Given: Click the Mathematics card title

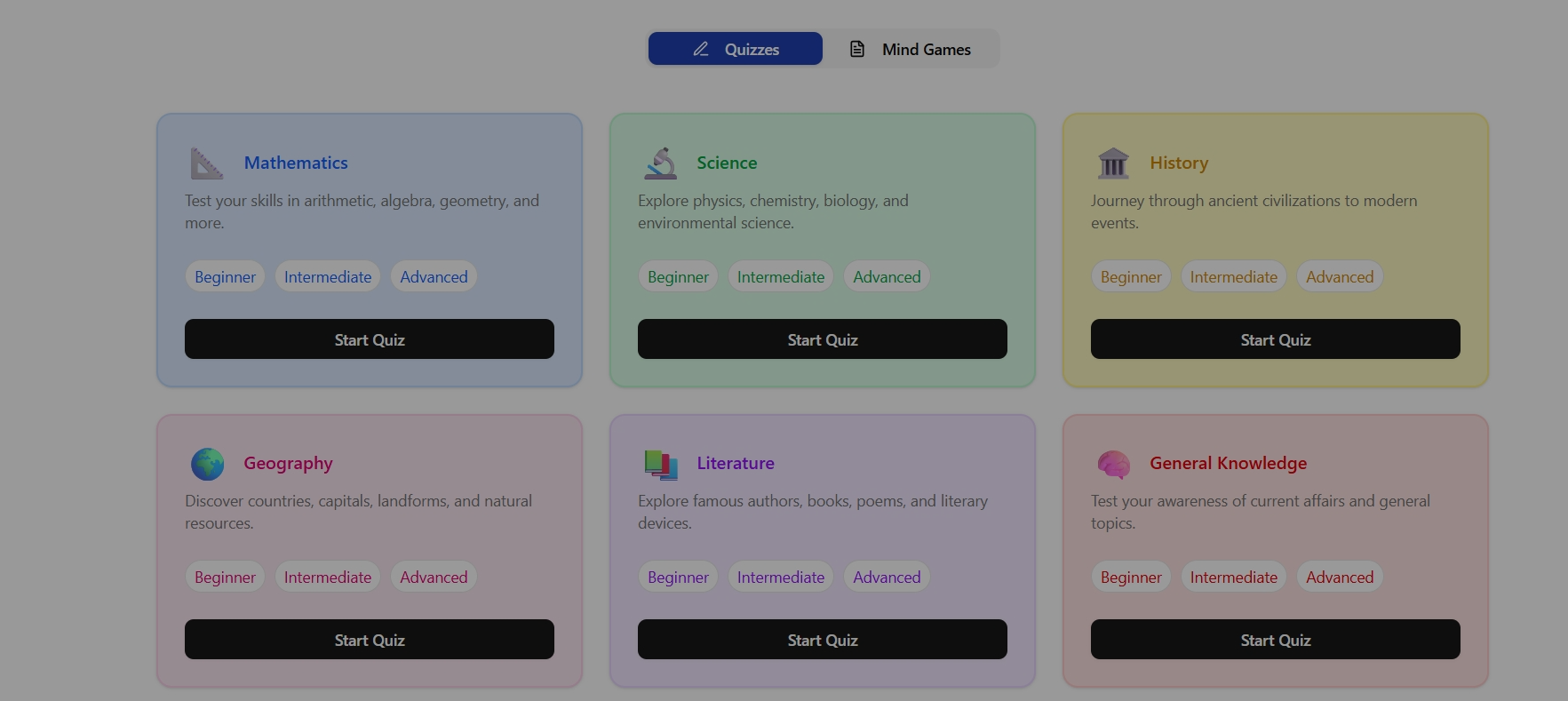Looking at the screenshot, I should 296,163.
